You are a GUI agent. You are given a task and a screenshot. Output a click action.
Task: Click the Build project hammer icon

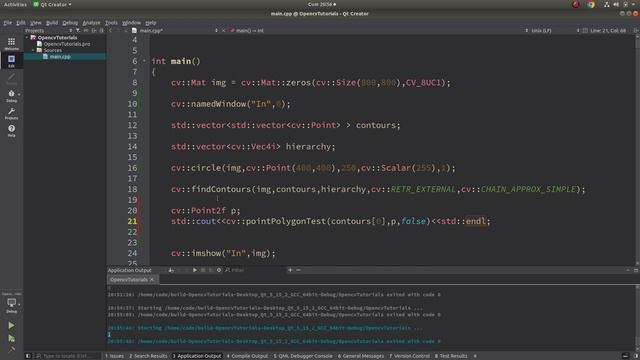11,349
